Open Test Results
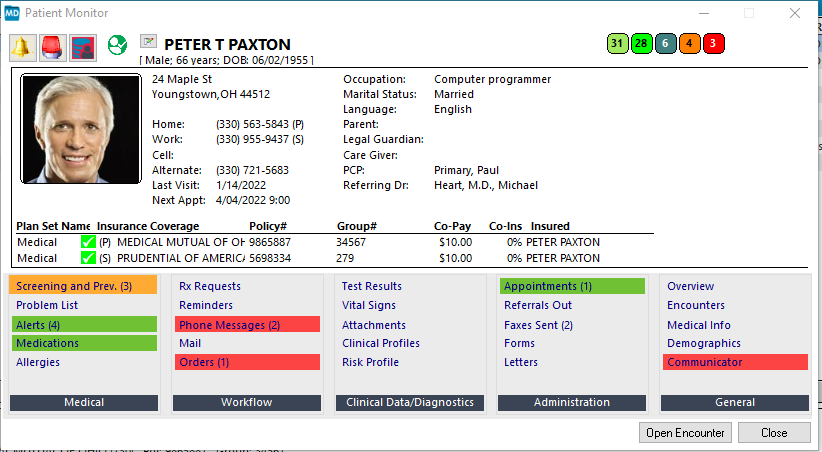The image size is (822, 452). point(372,286)
